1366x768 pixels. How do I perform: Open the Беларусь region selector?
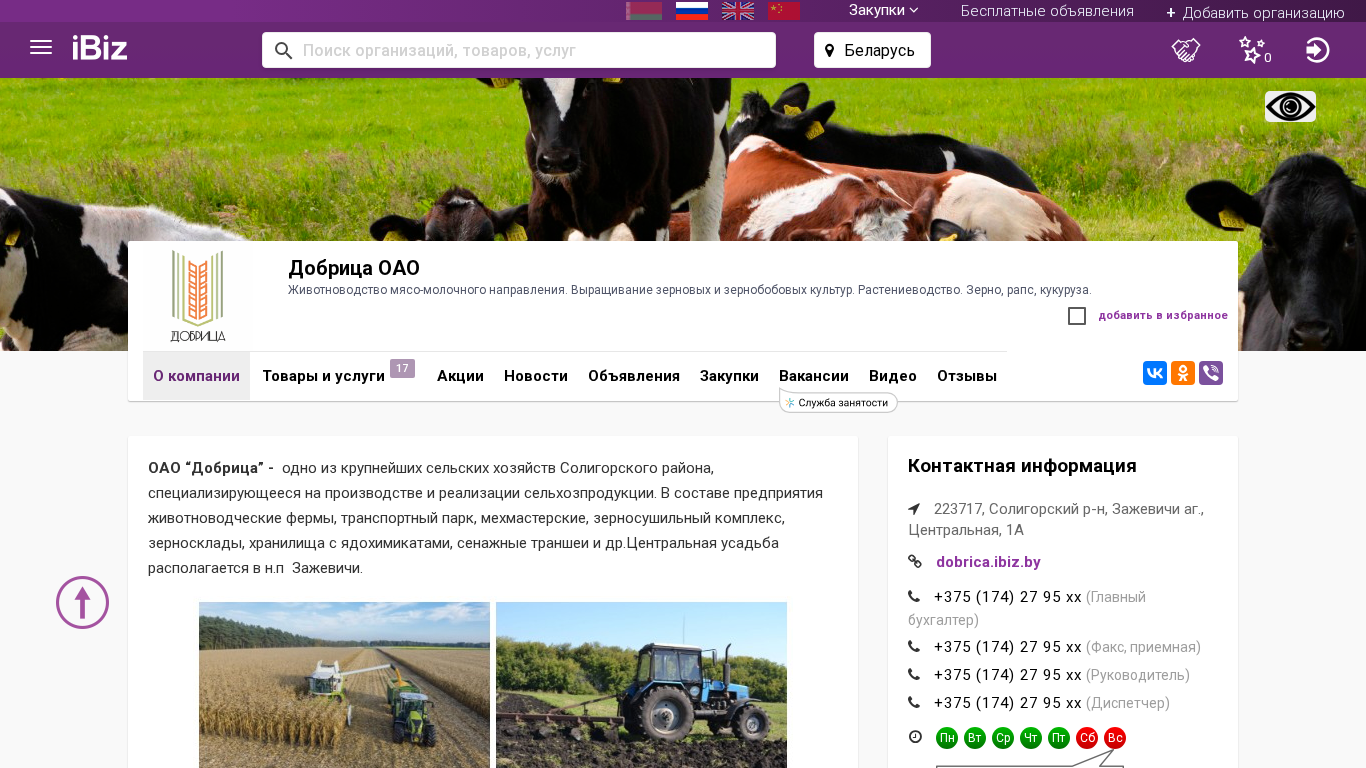[872, 50]
